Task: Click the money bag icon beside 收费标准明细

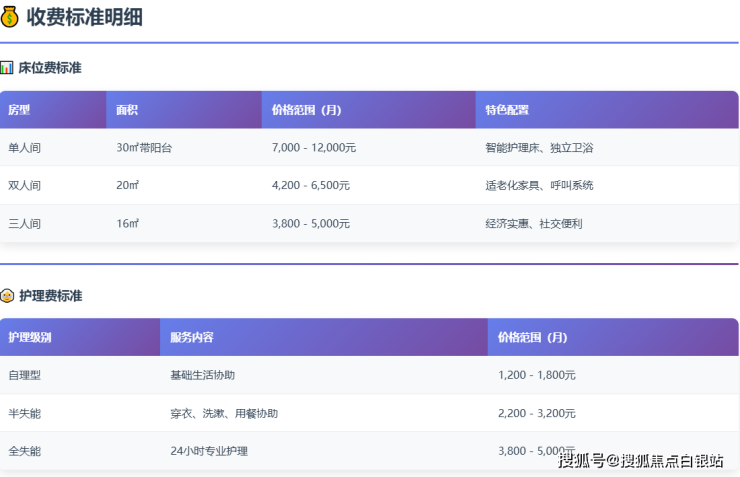Action: pos(10,16)
